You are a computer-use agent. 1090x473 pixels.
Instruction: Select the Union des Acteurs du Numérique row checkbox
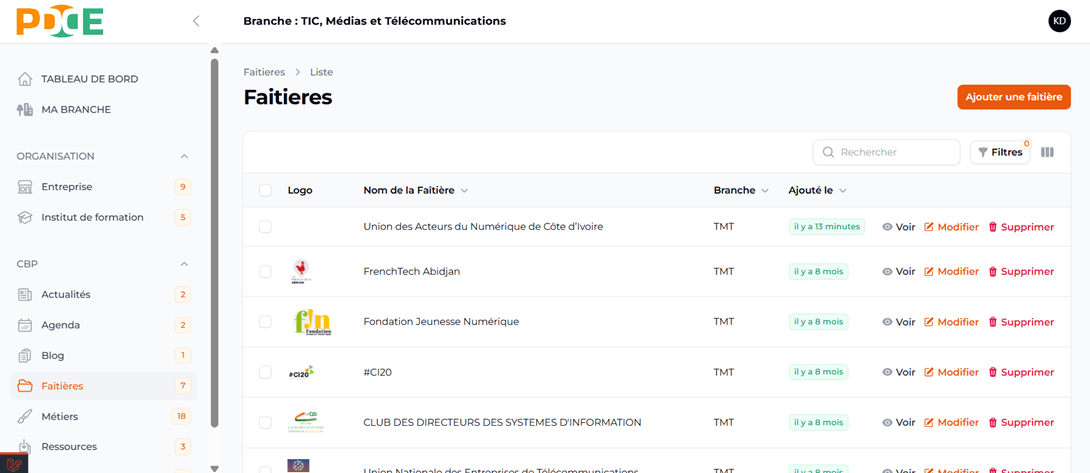click(x=265, y=227)
